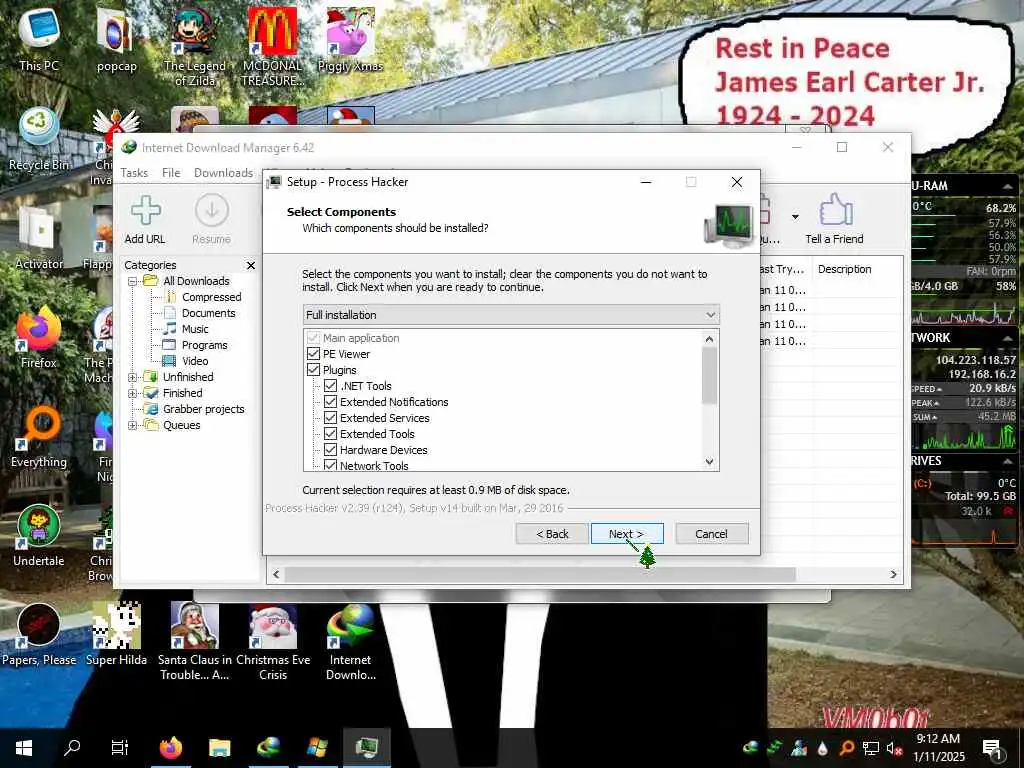Image resolution: width=1024 pixels, height=768 pixels.
Task: Open McDonald Treasure desktop icon
Action: [273, 44]
